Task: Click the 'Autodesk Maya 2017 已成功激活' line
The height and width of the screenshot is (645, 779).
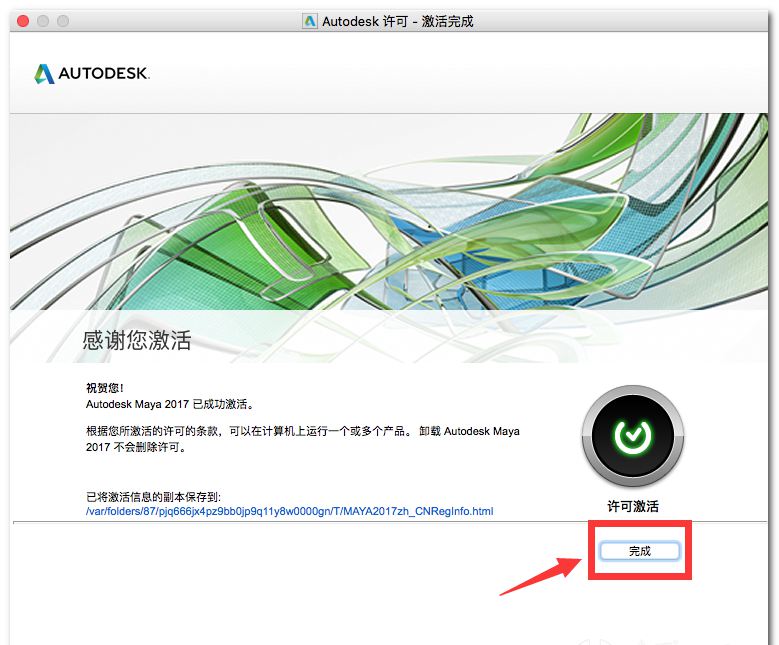Action: click(170, 404)
